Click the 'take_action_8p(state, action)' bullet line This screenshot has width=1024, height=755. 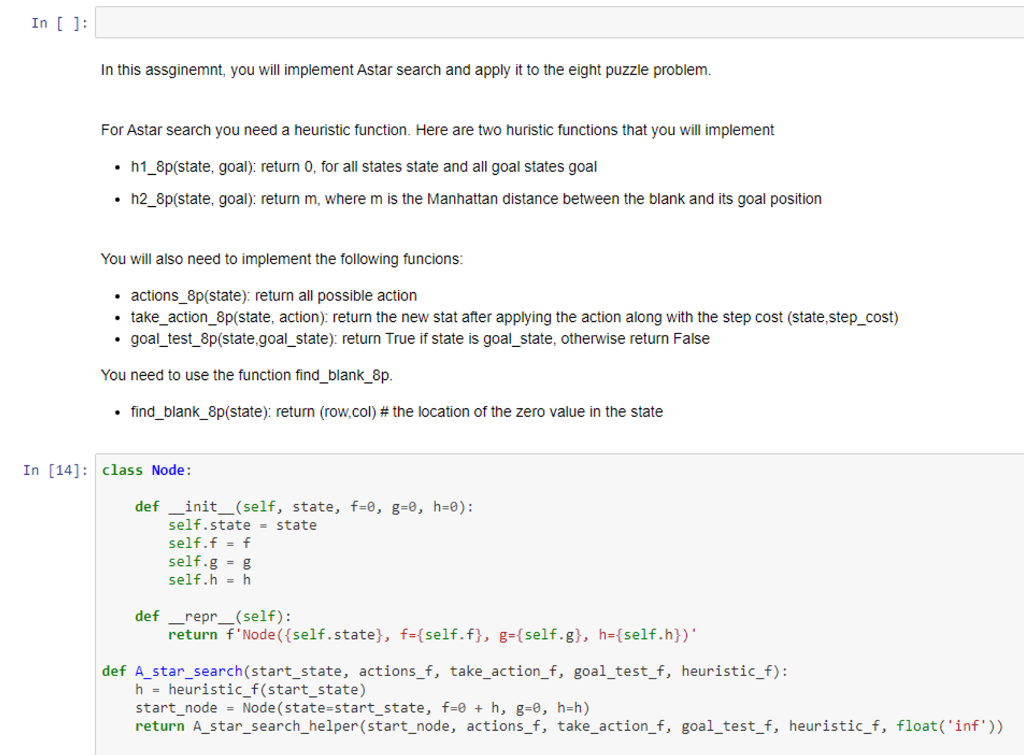tap(515, 317)
